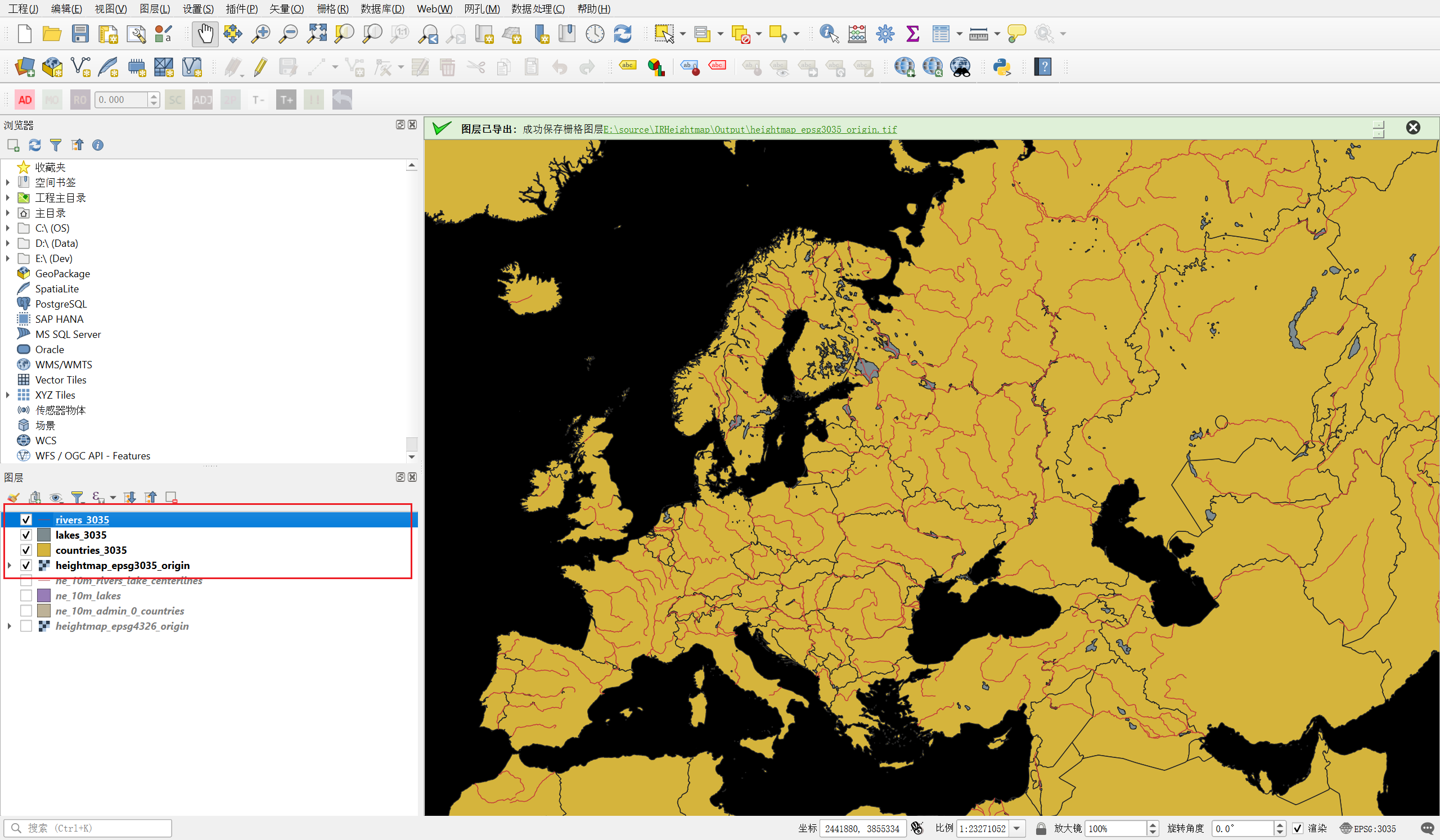Screen dimensions: 1440x840
Task: Enable the ne_10m_lakes layer checkbox
Action: 26,596
